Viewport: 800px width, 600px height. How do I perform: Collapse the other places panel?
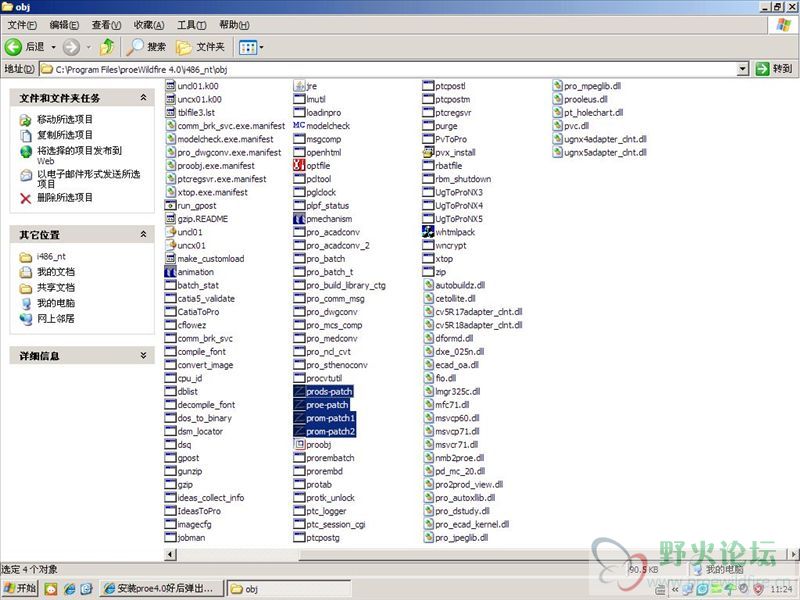143,234
